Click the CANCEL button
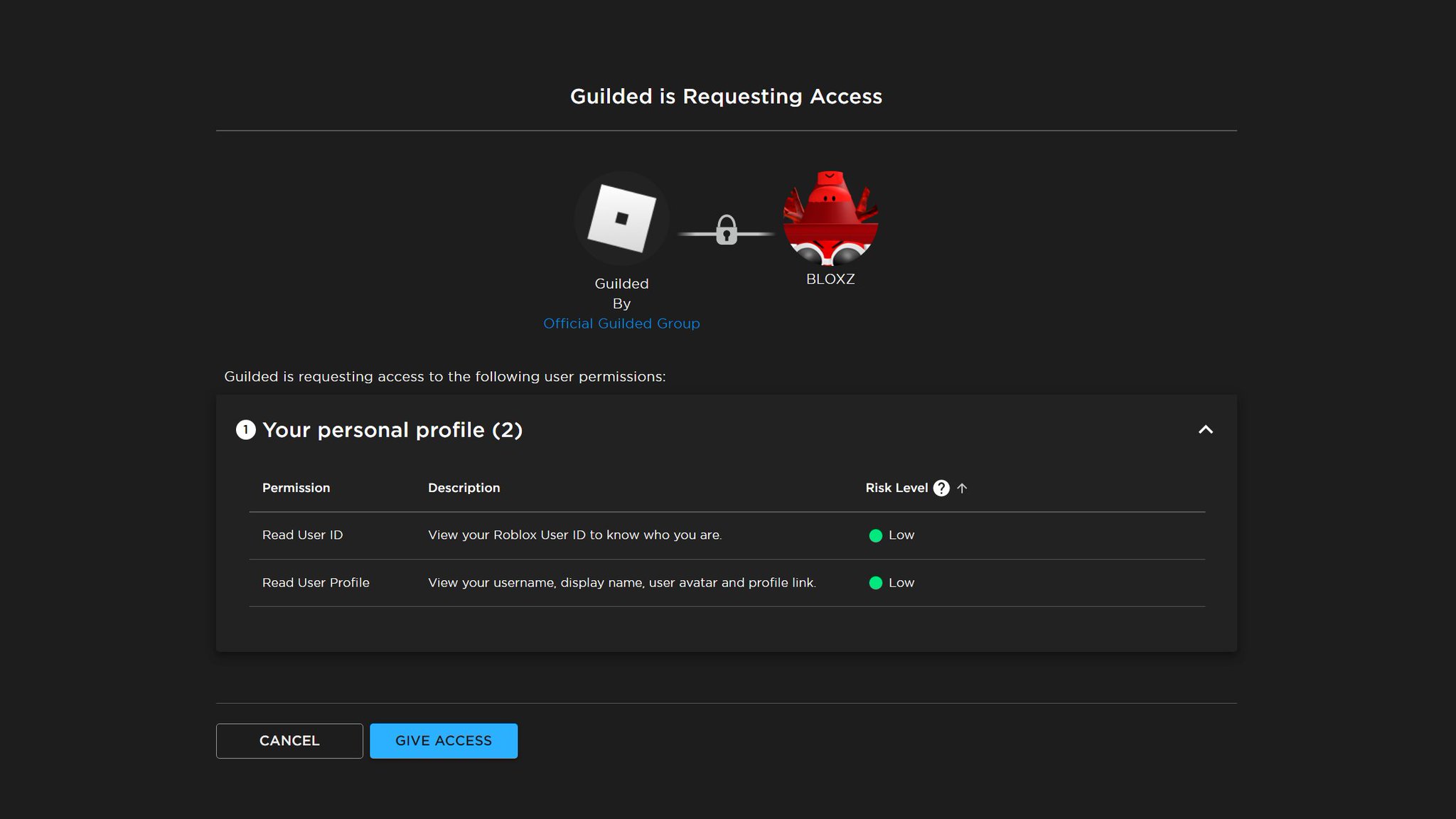Viewport: 1456px width, 819px height. point(289,741)
